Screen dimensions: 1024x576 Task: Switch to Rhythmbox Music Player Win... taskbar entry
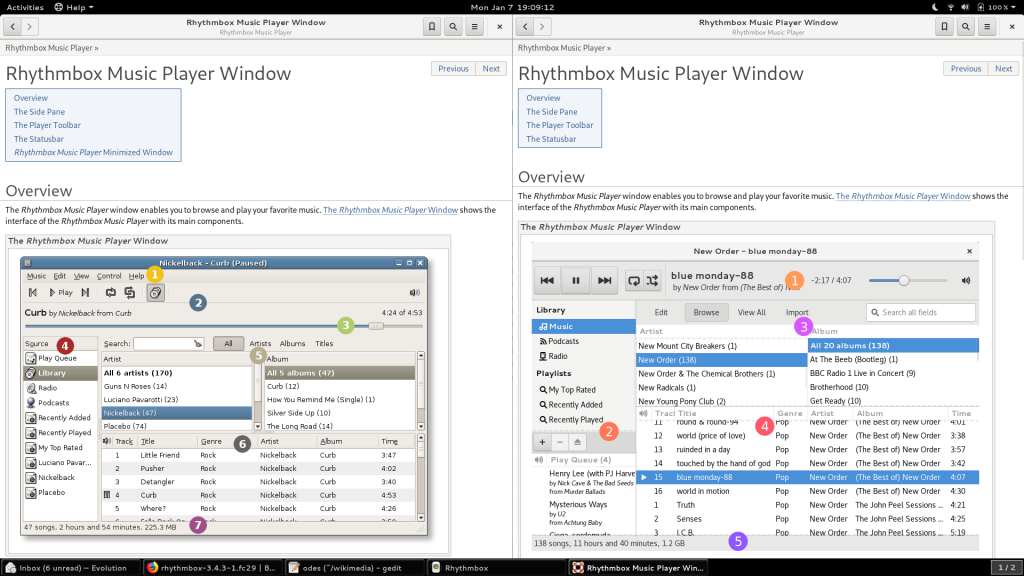coord(639,568)
